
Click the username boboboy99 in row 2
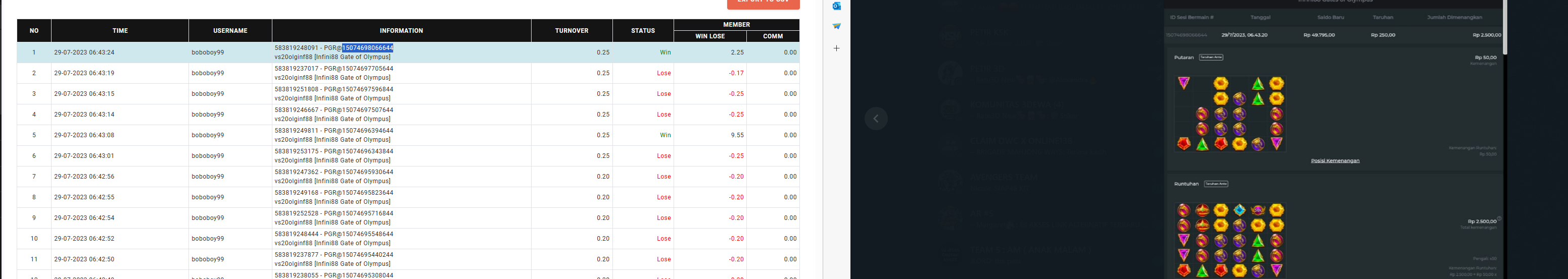[208, 73]
